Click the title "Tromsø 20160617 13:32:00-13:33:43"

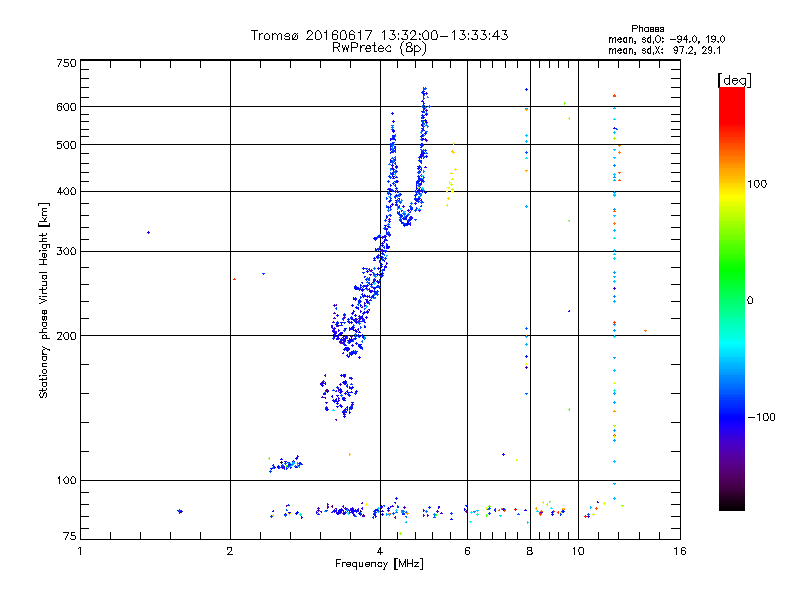pyautogui.click(x=379, y=35)
